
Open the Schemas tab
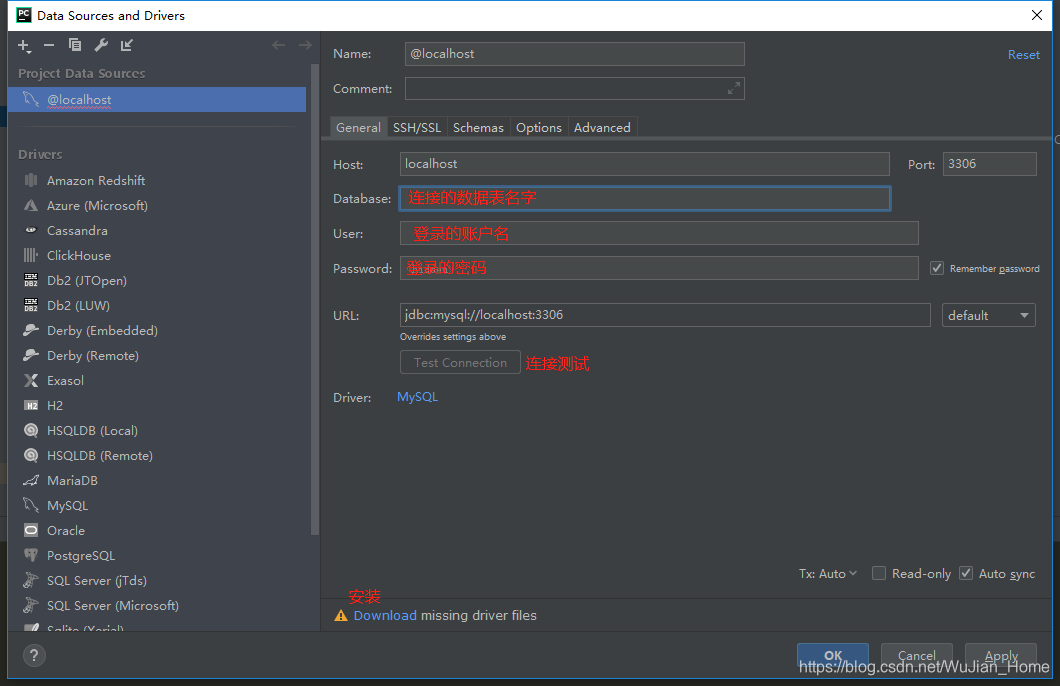pos(478,128)
